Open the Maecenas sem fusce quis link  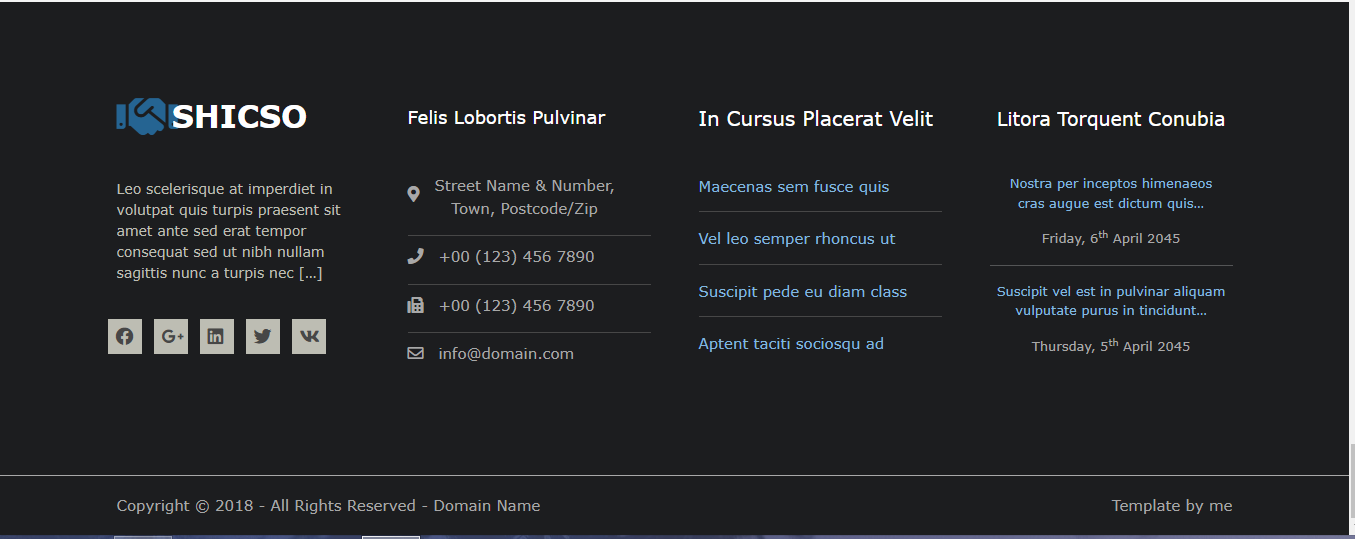(x=794, y=187)
